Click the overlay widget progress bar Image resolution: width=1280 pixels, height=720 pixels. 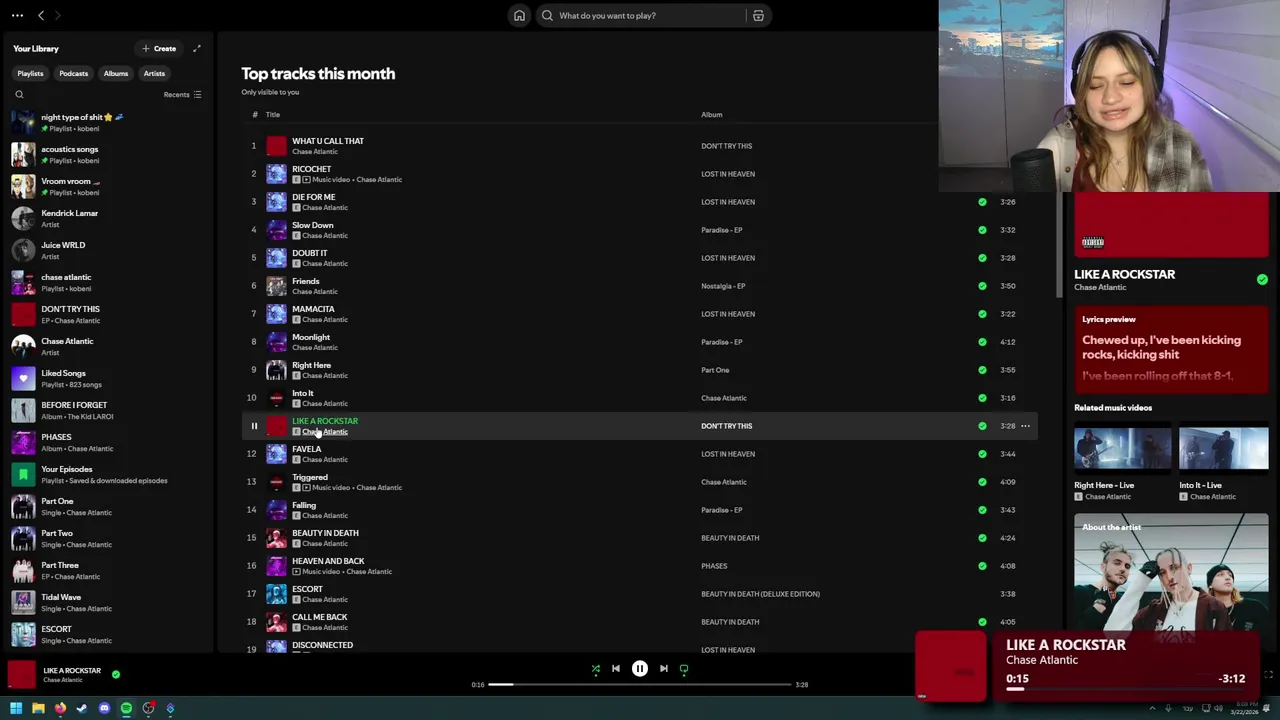(x=1125, y=690)
